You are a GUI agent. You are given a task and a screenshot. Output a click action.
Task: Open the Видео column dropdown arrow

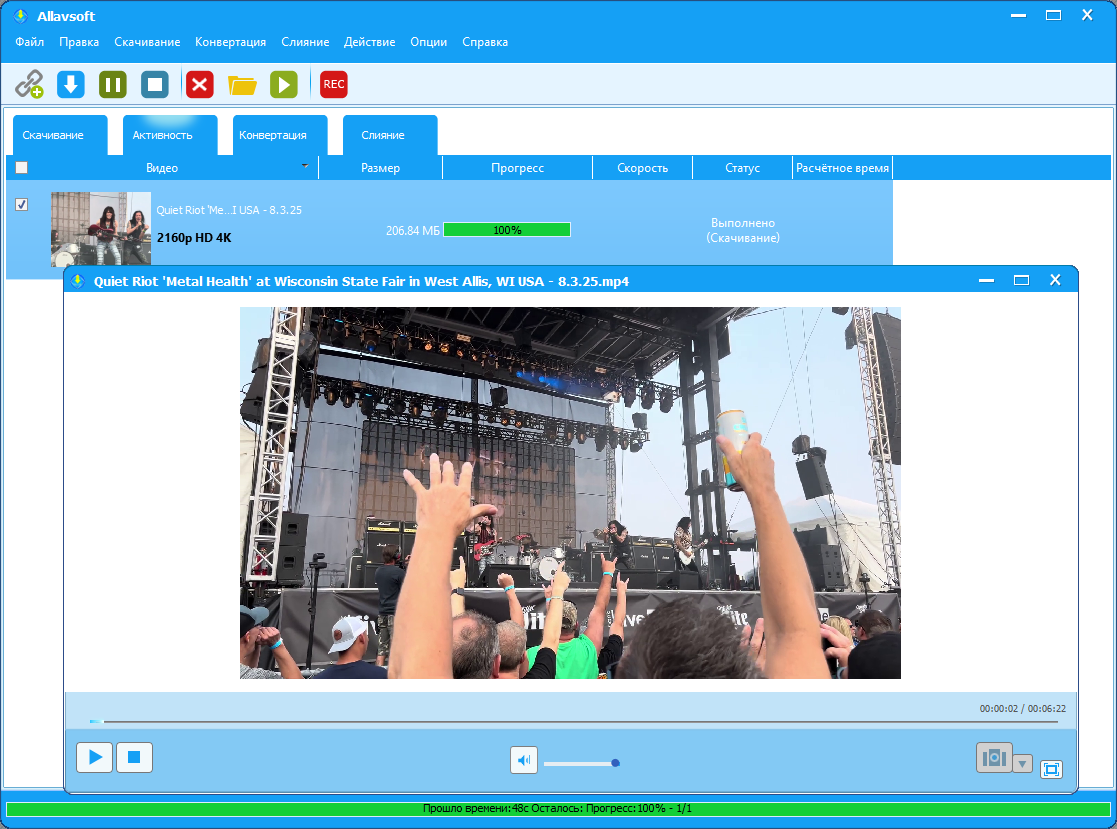pyautogui.click(x=305, y=166)
